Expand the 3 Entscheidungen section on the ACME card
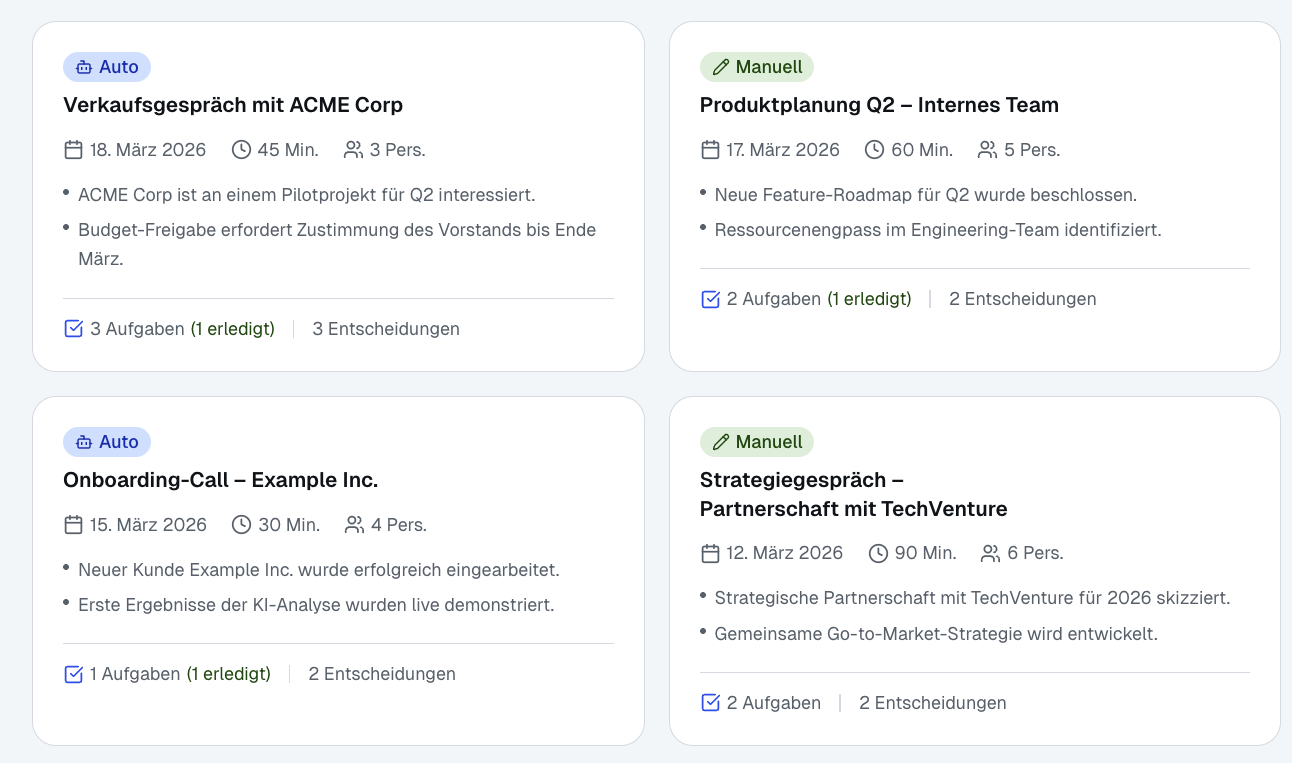This screenshot has width=1292, height=763. [x=385, y=328]
